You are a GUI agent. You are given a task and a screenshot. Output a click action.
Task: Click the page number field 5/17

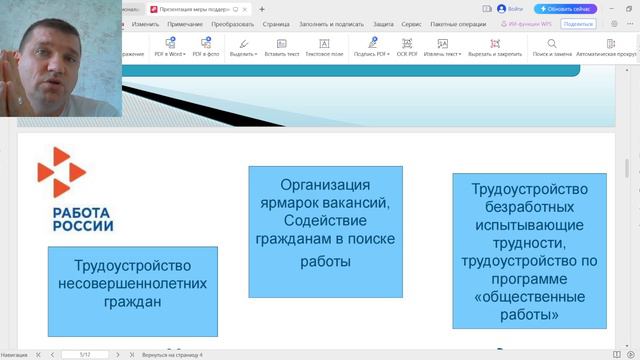tap(85, 355)
